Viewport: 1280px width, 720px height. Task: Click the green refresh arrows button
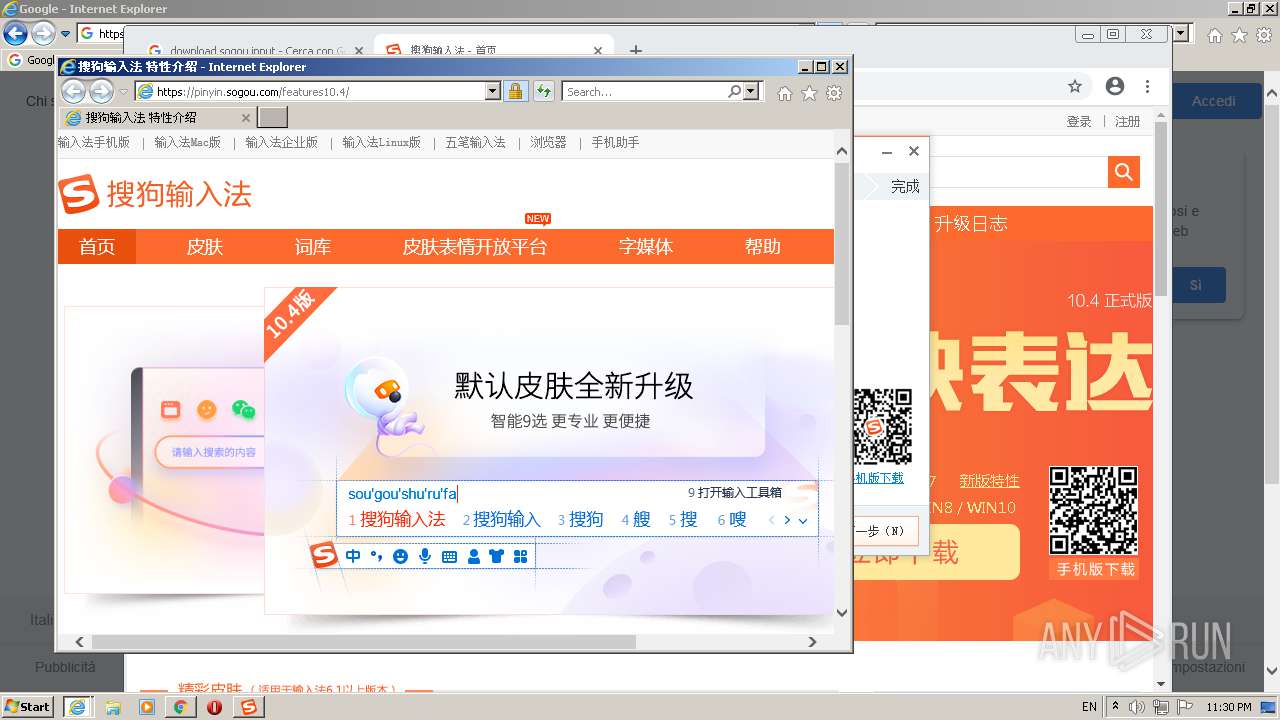543,91
